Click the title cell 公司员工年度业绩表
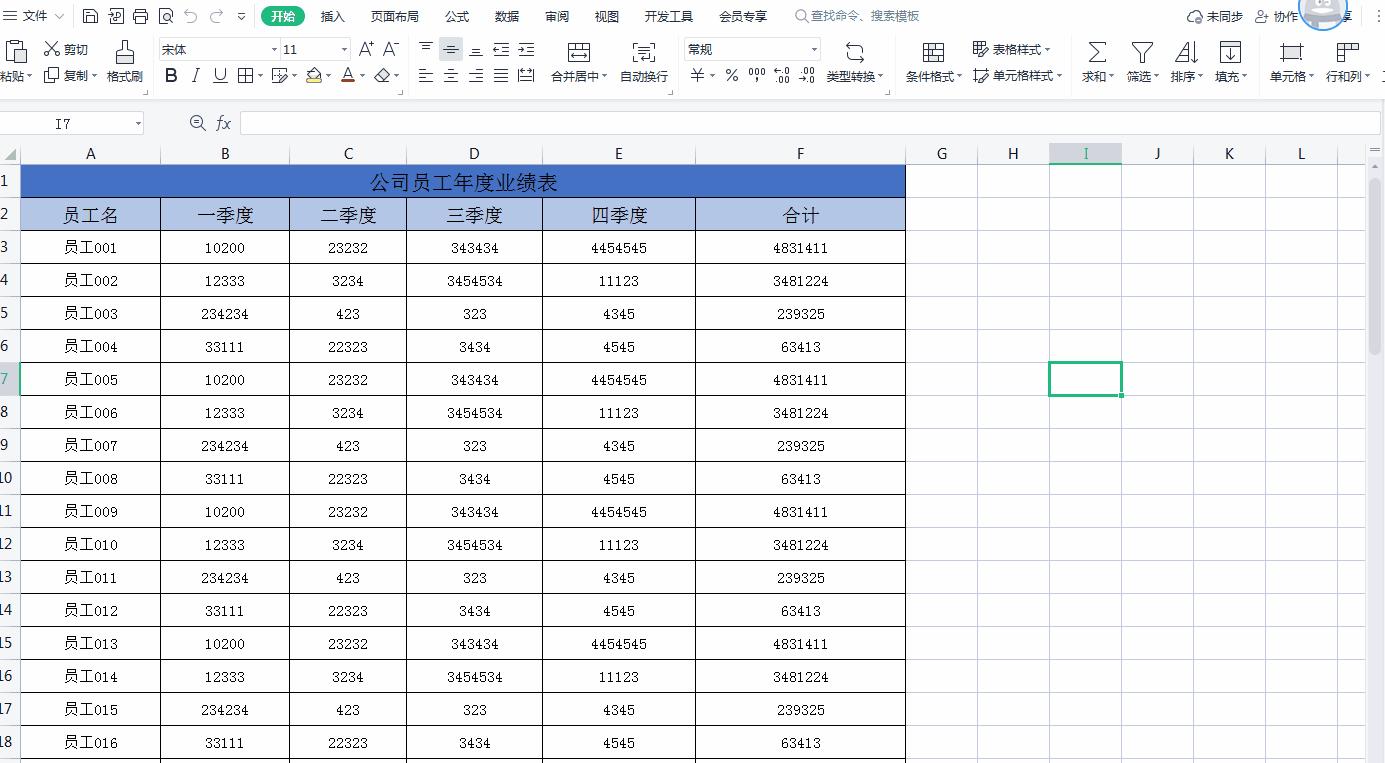This screenshot has width=1385, height=763. (463, 182)
